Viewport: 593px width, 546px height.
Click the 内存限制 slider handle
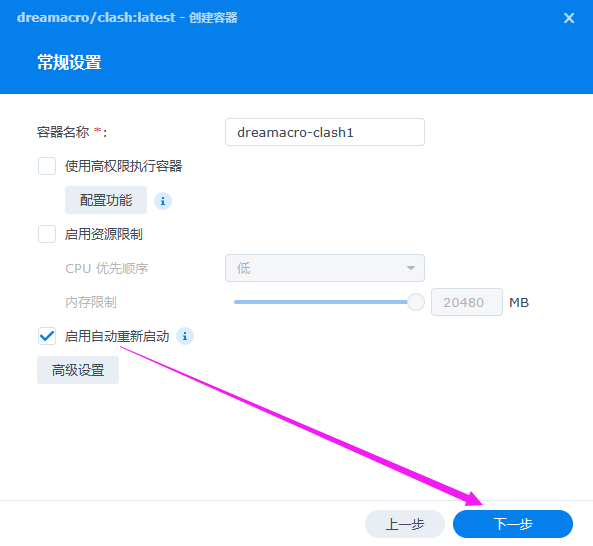(x=416, y=302)
